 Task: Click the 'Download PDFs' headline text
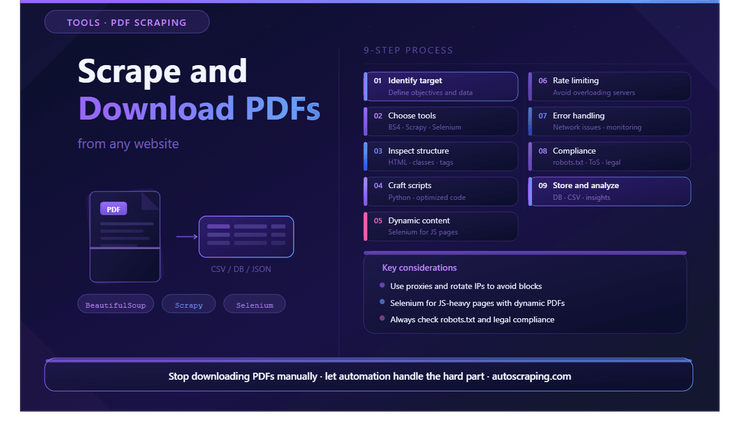coord(199,109)
